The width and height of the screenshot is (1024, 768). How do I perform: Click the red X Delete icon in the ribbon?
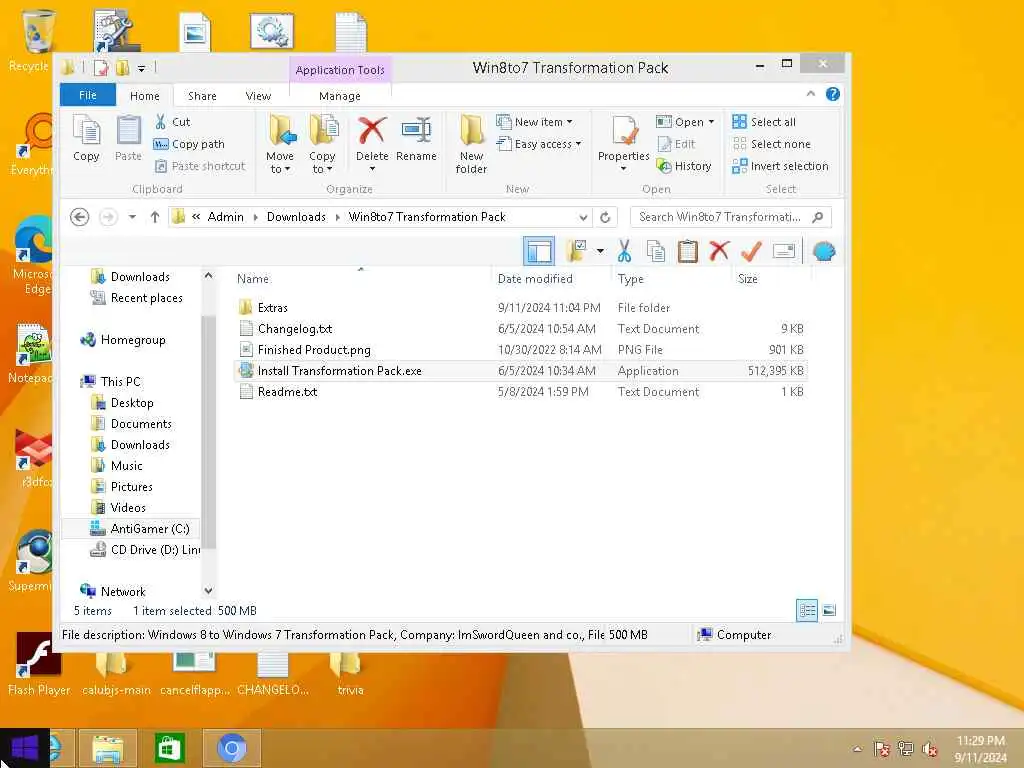(x=372, y=131)
